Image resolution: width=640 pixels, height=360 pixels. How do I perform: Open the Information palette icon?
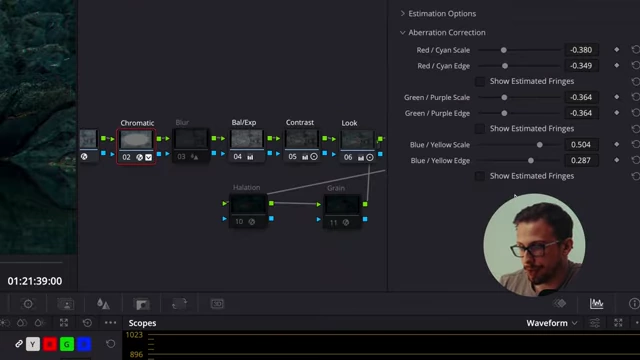[x=634, y=303]
